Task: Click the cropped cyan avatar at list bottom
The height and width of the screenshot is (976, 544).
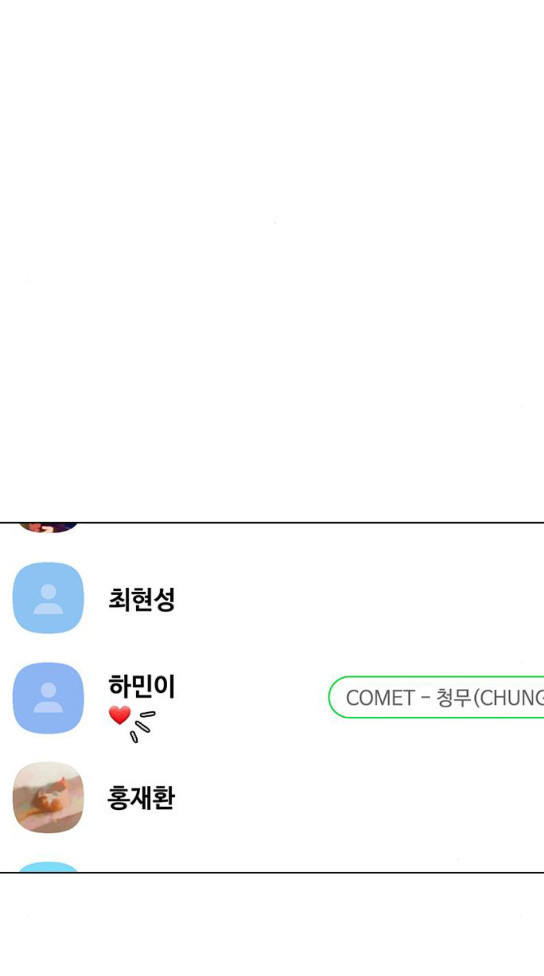Action: (x=48, y=866)
